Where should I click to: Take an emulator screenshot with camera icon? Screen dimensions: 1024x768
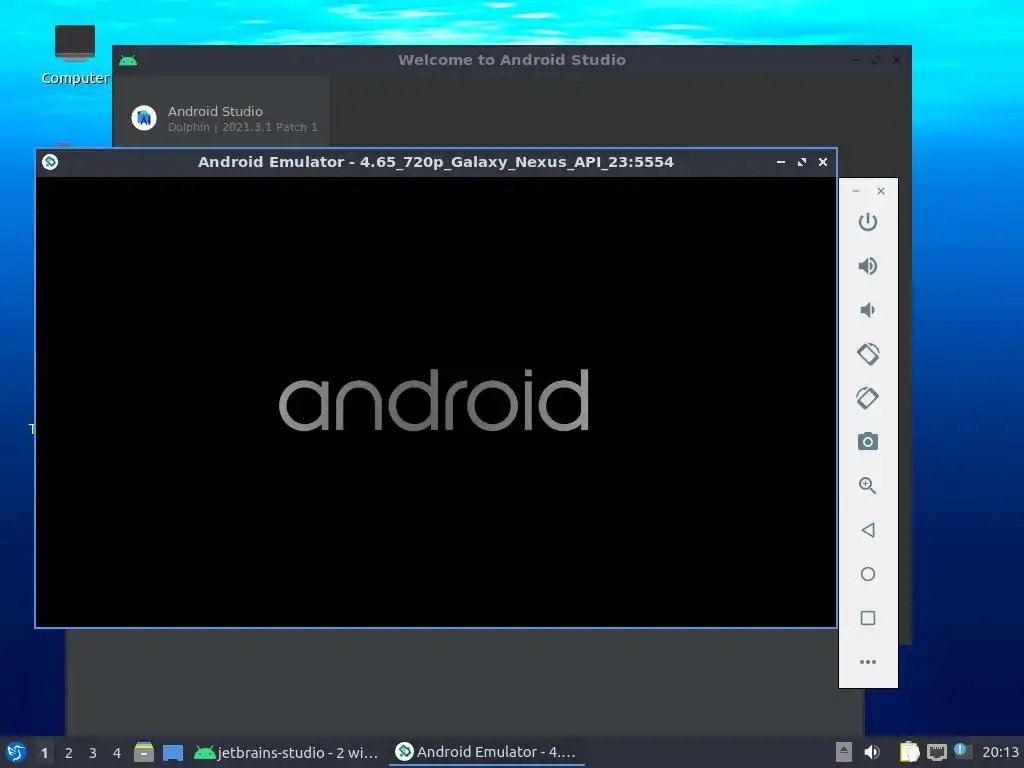(867, 441)
